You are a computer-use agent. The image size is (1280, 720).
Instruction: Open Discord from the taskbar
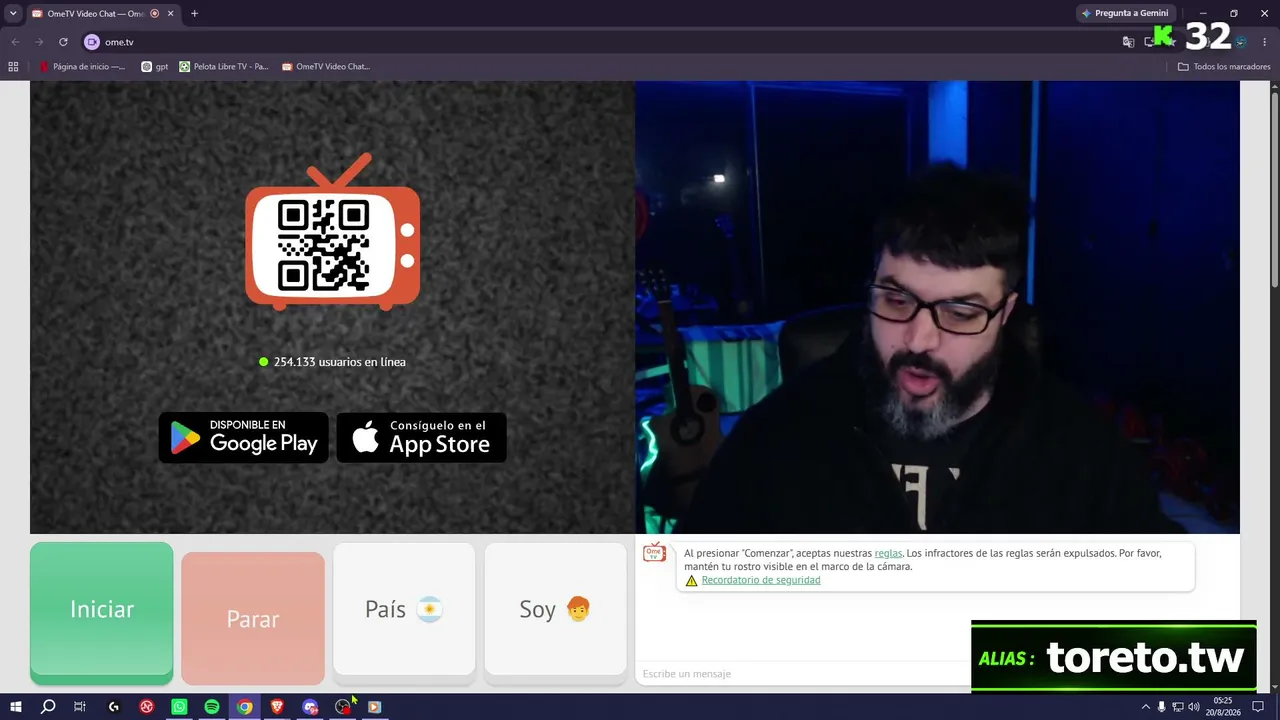click(x=310, y=707)
